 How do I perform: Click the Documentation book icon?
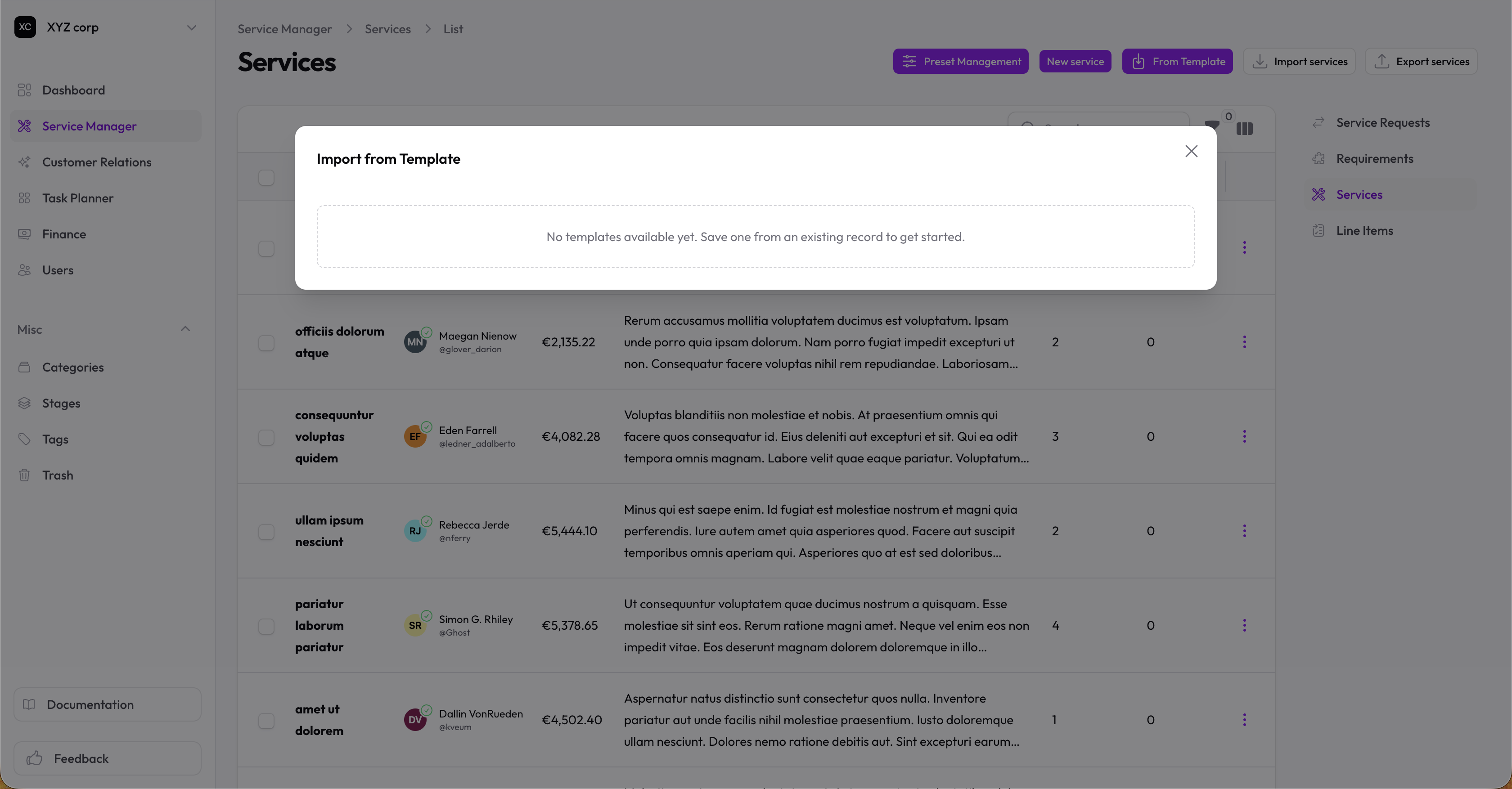point(29,704)
